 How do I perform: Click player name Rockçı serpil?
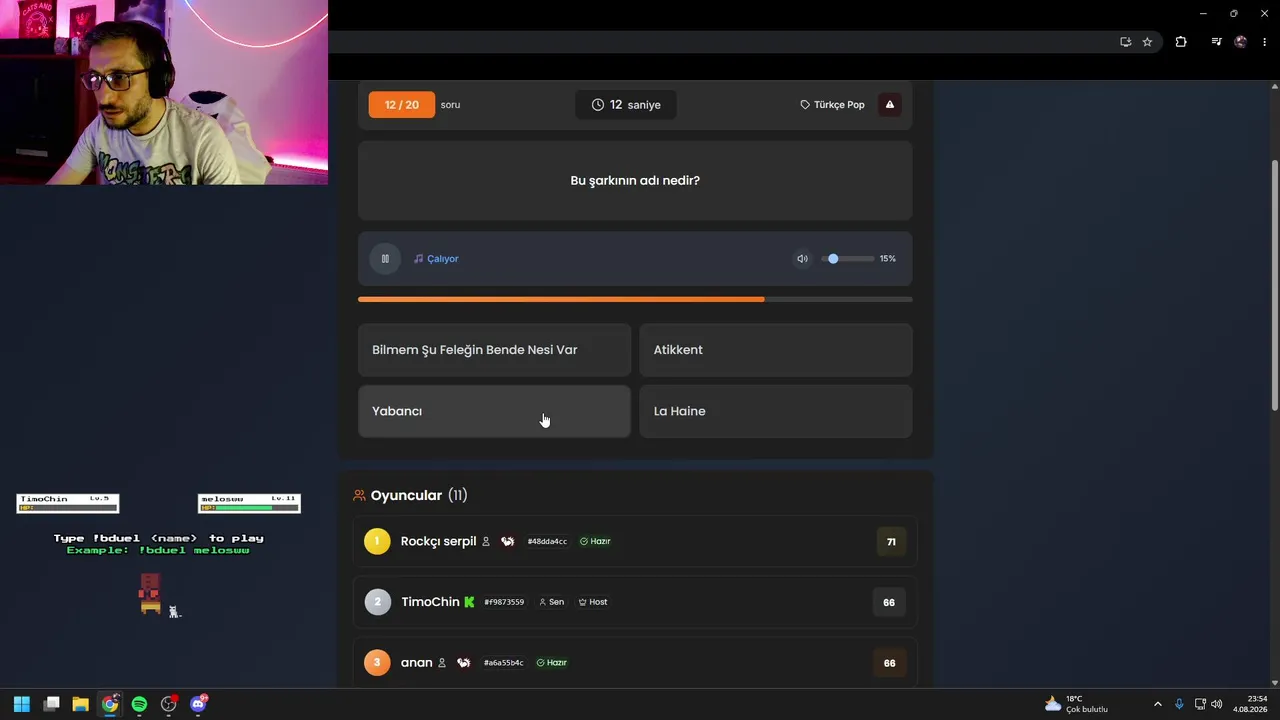click(438, 541)
